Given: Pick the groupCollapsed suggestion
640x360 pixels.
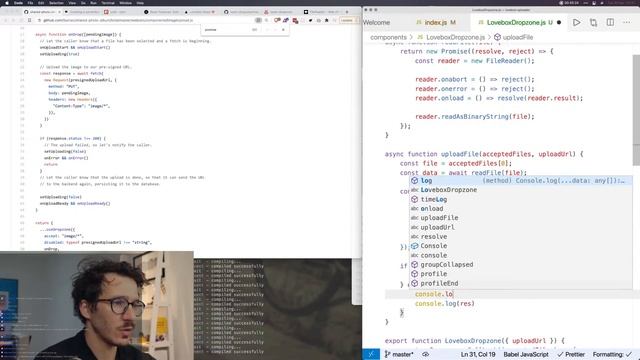Looking at the screenshot, I should click(521, 264).
